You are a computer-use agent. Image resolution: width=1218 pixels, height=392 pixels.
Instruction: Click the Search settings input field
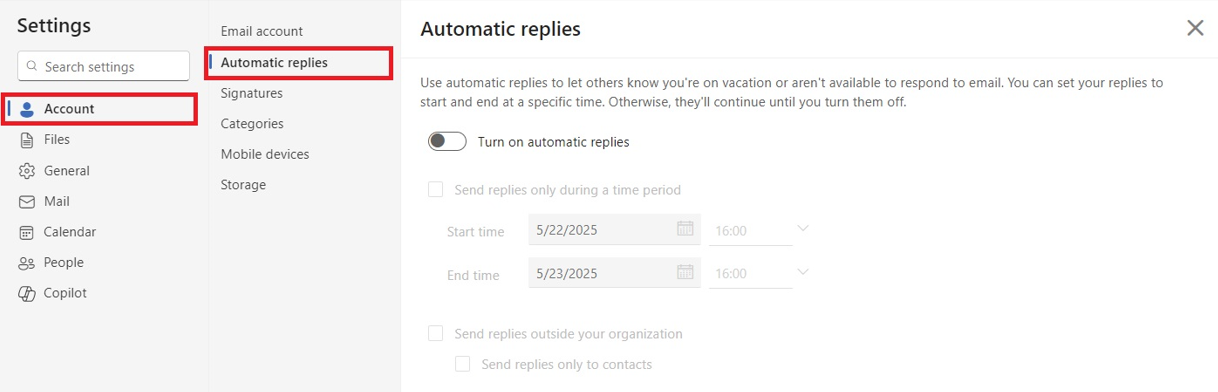point(104,66)
